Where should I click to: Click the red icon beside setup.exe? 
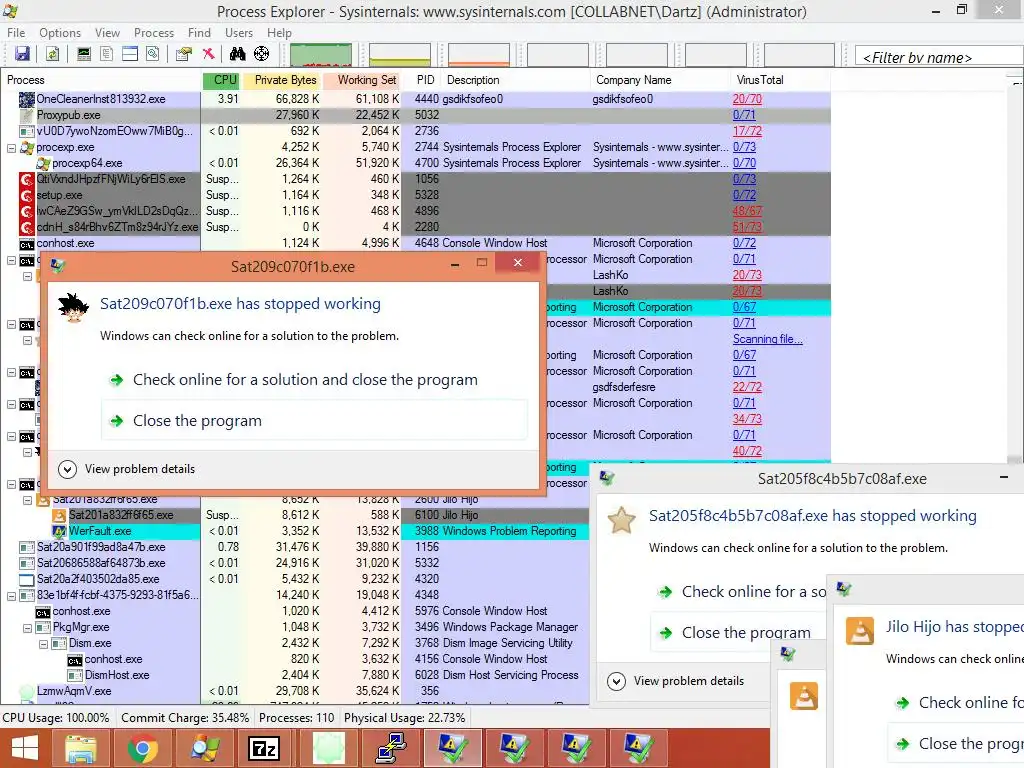coord(27,195)
